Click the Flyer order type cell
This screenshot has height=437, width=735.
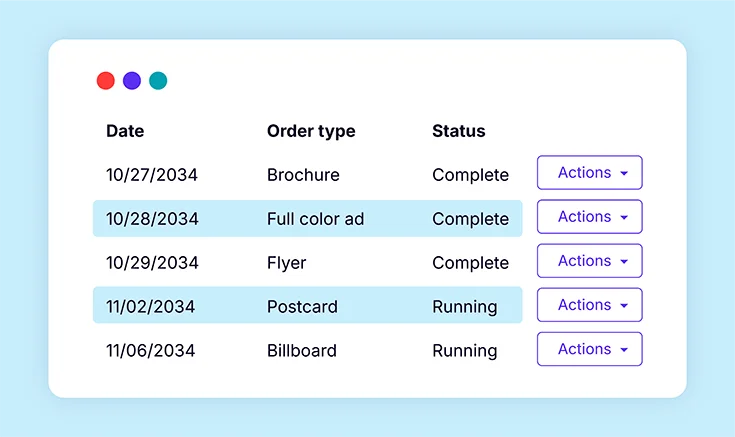tap(286, 263)
